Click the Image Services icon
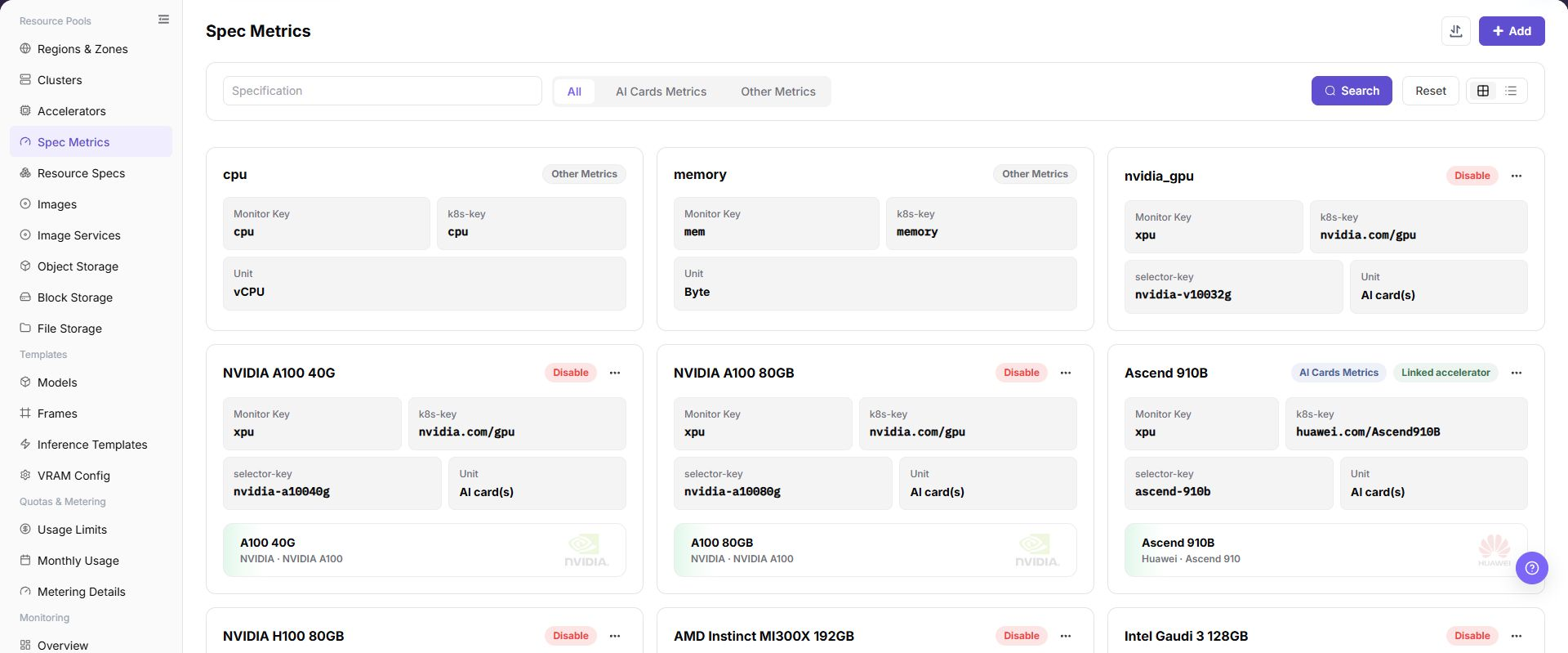The height and width of the screenshot is (653, 1568). tap(25, 235)
